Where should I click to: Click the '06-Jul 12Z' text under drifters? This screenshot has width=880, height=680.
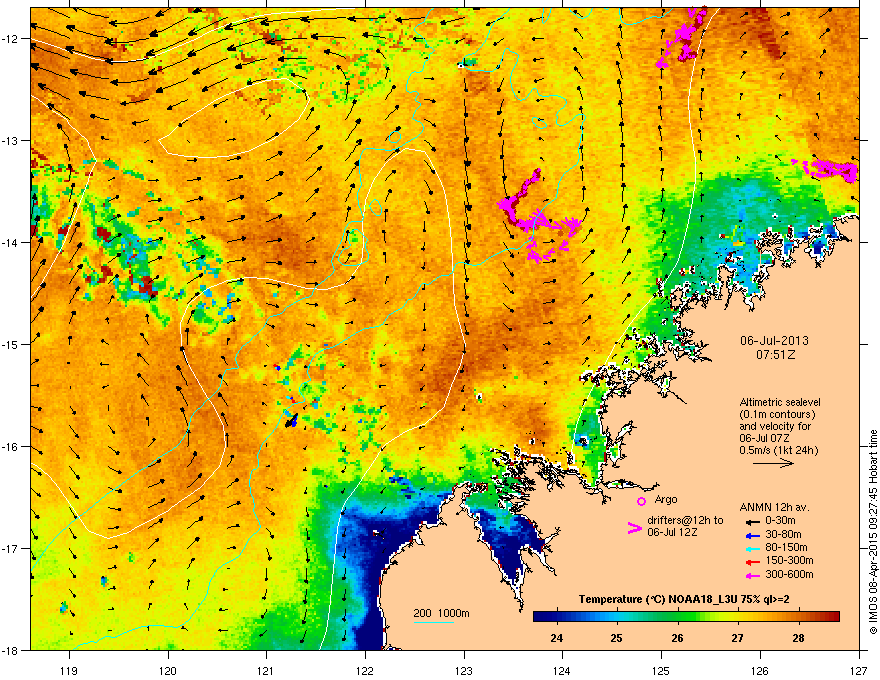point(672,532)
